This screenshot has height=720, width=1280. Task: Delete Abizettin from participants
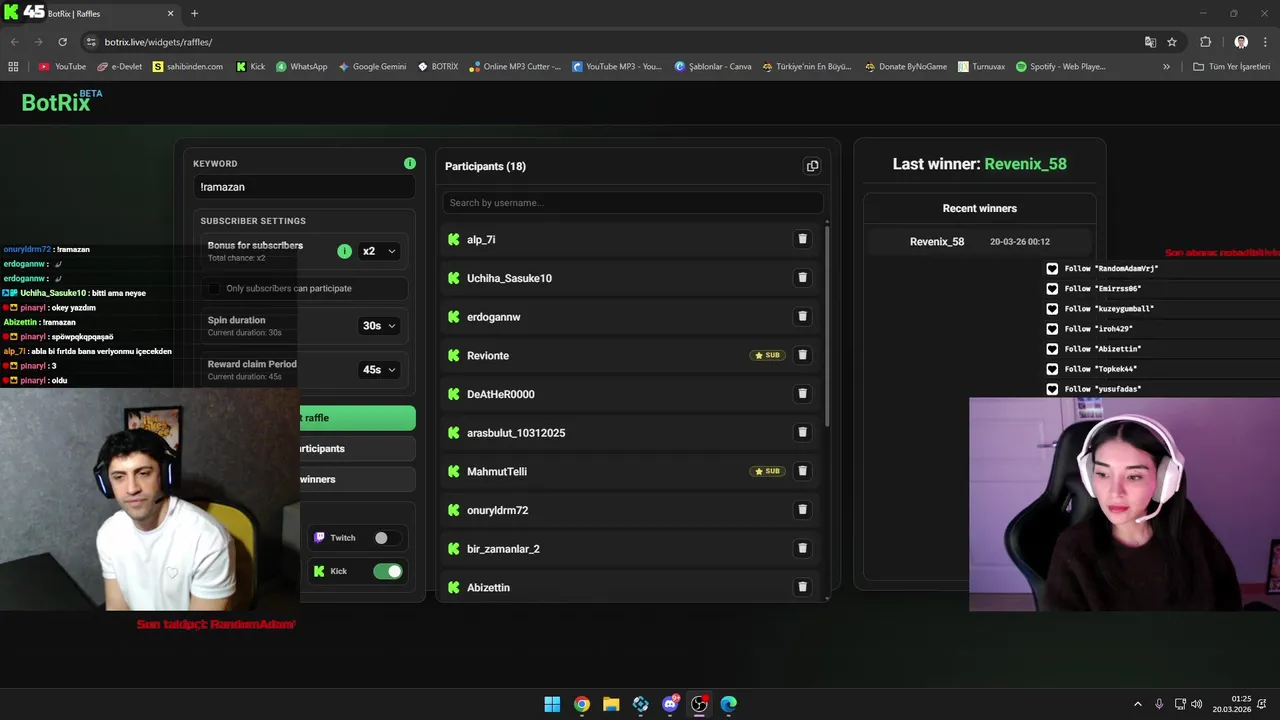click(802, 587)
